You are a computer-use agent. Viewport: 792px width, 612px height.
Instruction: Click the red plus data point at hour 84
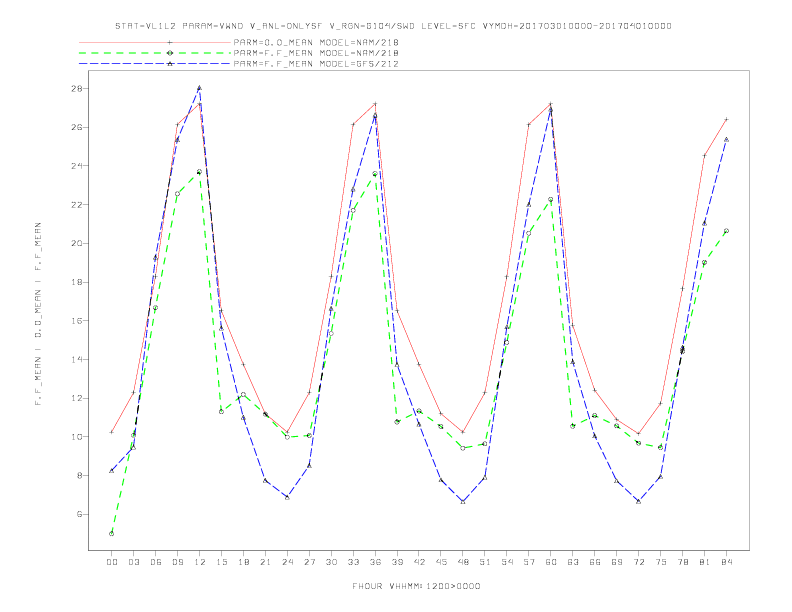pyautogui.click(x=727, y=120)
